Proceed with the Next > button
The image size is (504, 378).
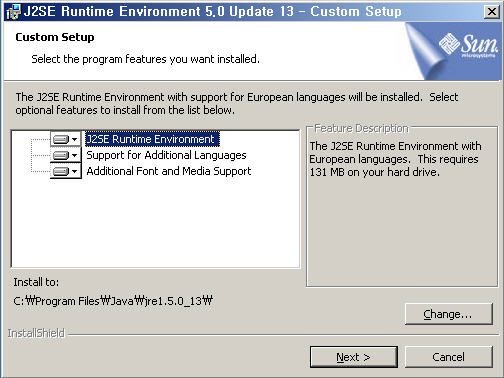coord(354,357)
